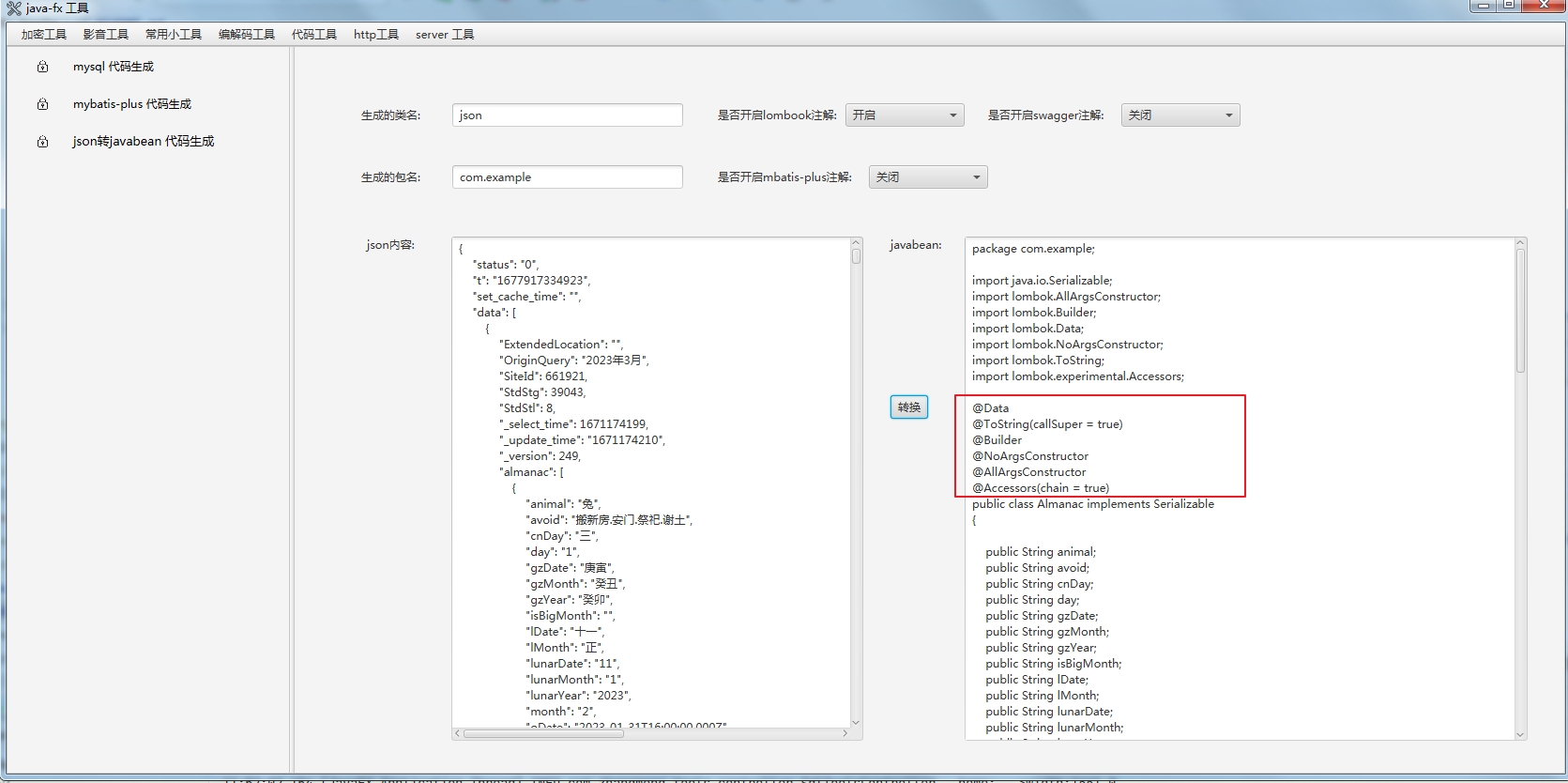Screen dimensions: 1568x783
Task: Click the json内容 vertical scrollbar thumb
Action: click(x=856, y=256)
